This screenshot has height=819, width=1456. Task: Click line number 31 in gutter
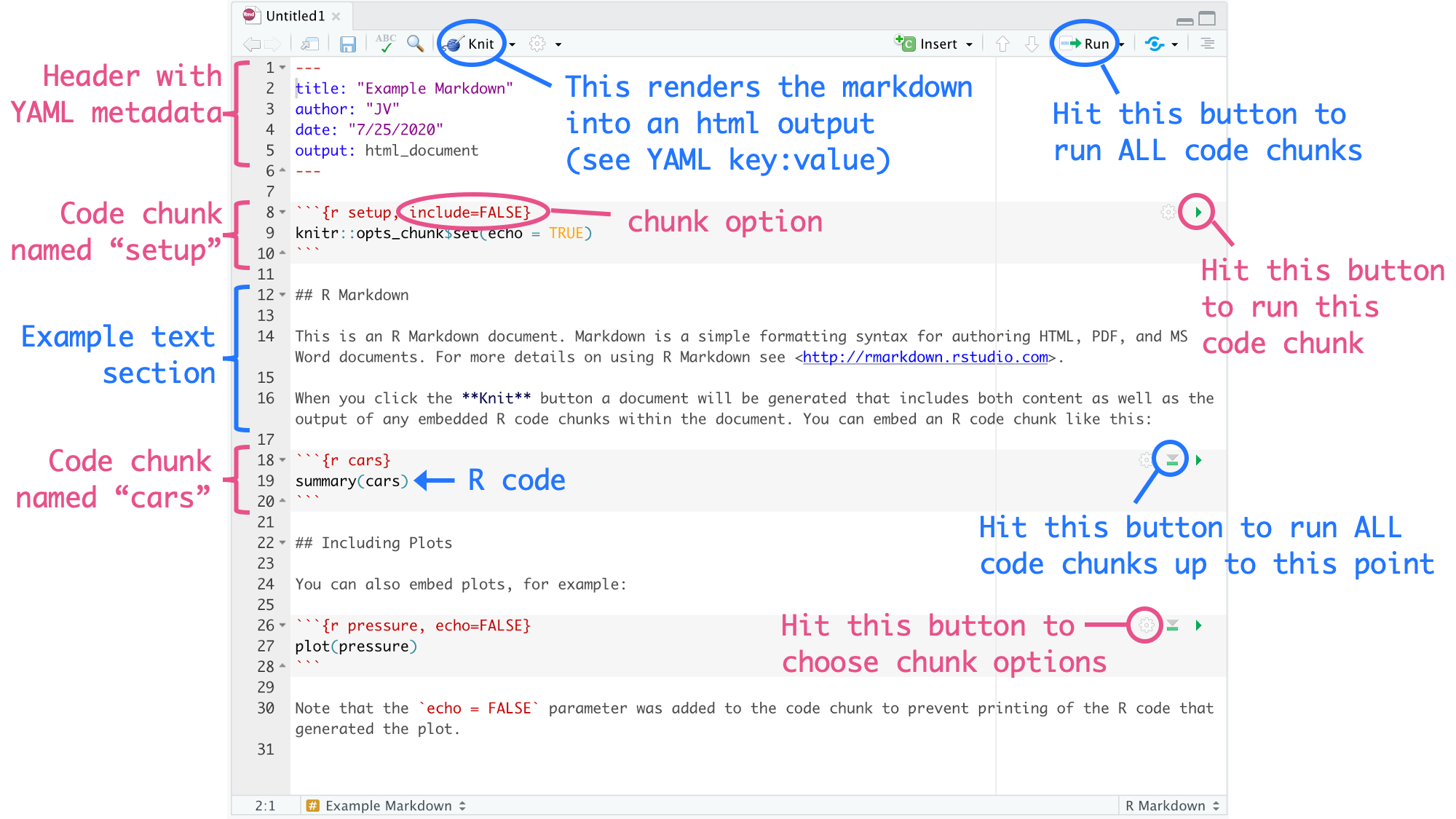point(266,749)
